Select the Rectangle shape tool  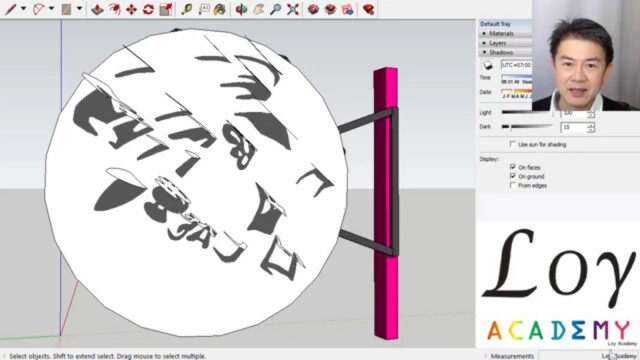pos(66,9)
